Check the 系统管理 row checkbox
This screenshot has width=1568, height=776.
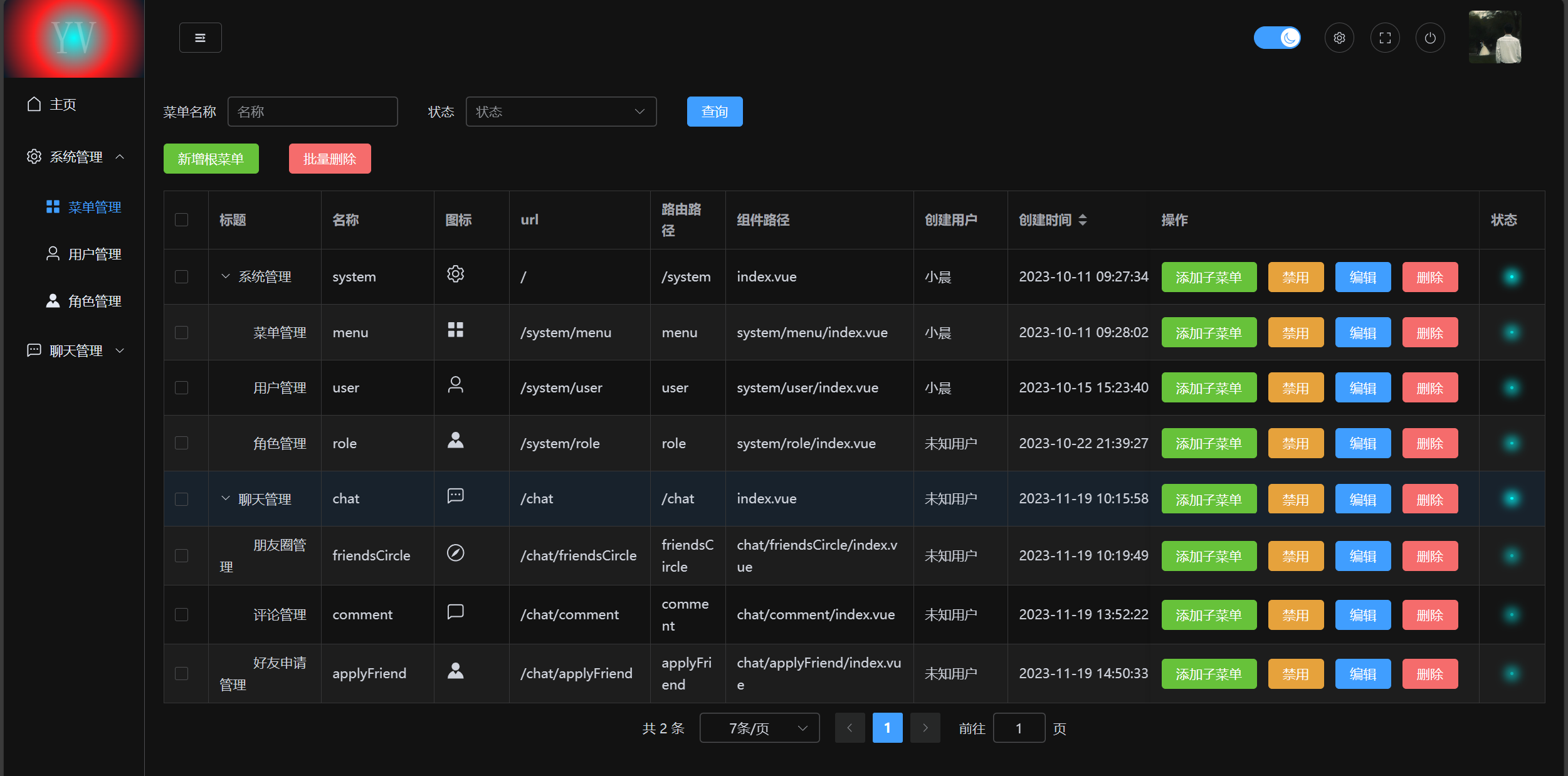[x=181, y=276]
